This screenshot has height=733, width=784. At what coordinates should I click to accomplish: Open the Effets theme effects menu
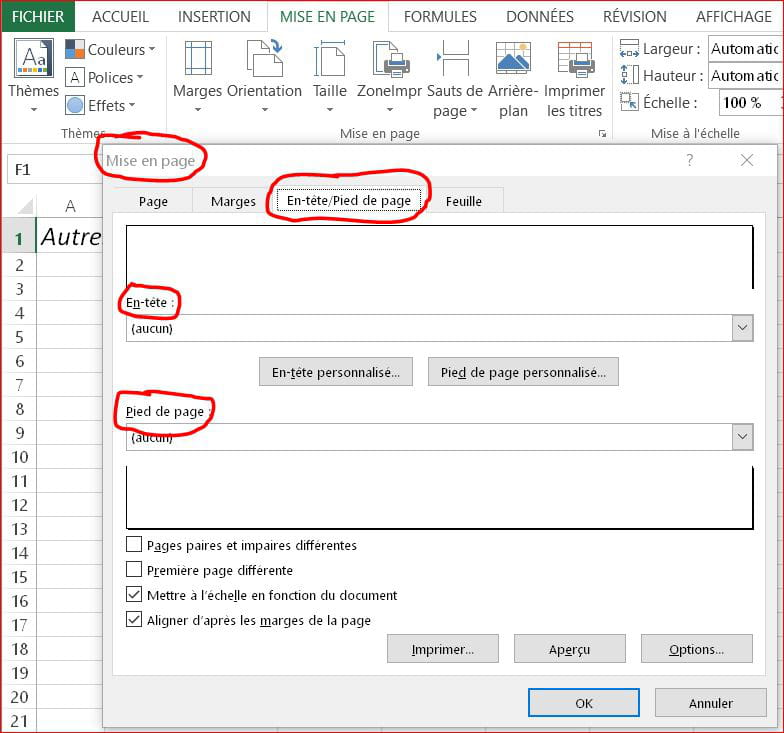point(100,106)
